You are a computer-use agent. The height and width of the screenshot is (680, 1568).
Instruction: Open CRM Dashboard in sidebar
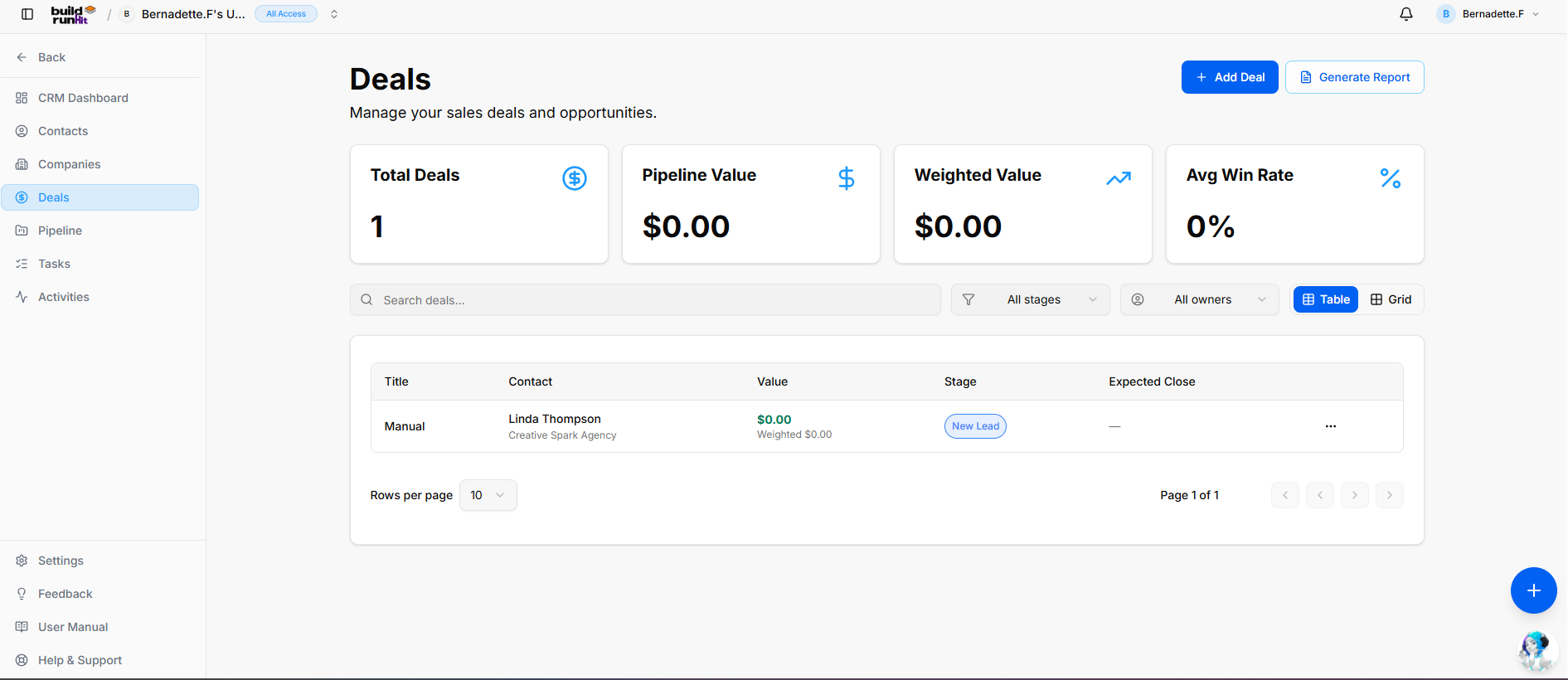pos(100,98)
